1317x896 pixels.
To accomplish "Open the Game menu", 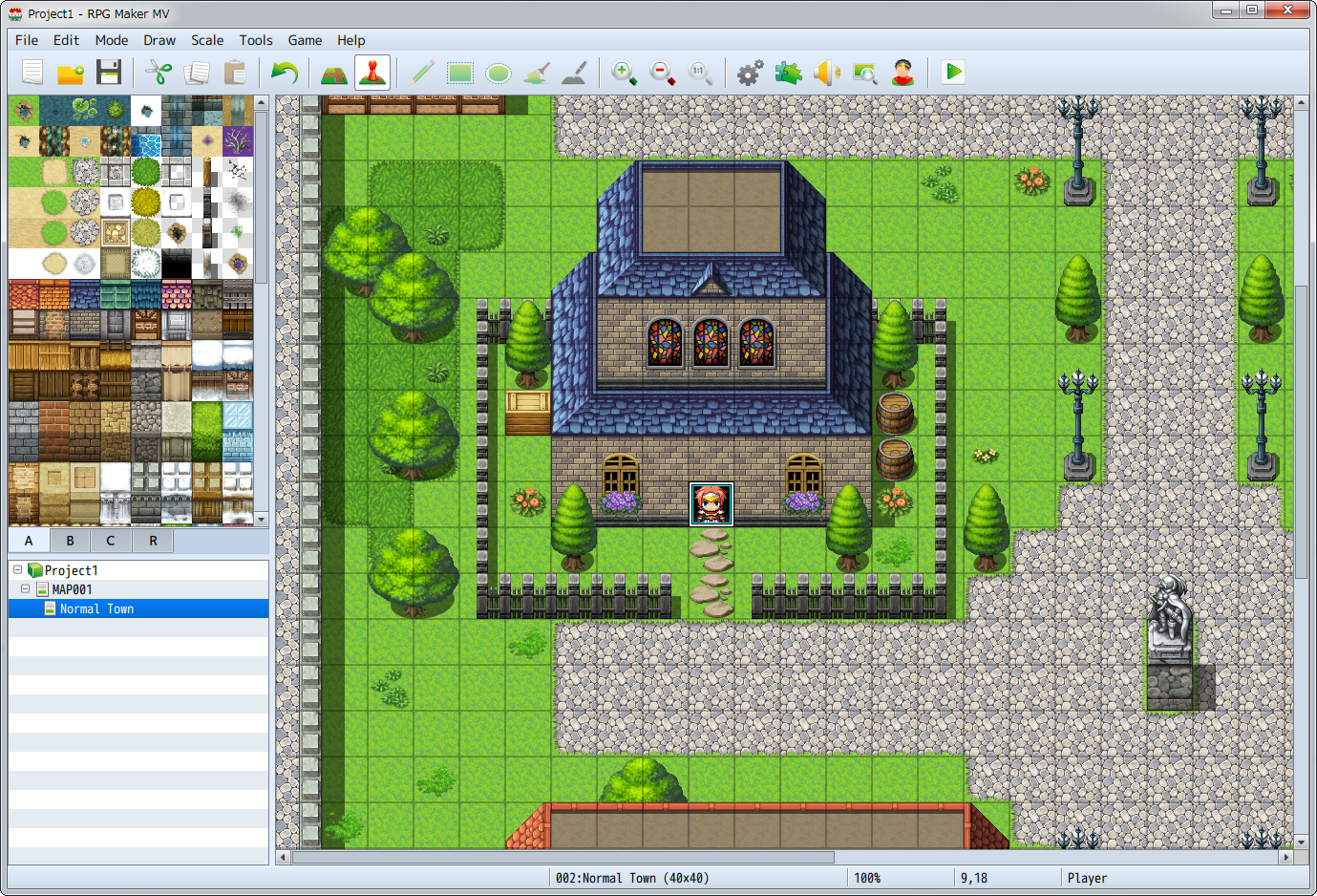I will [305, 40].
